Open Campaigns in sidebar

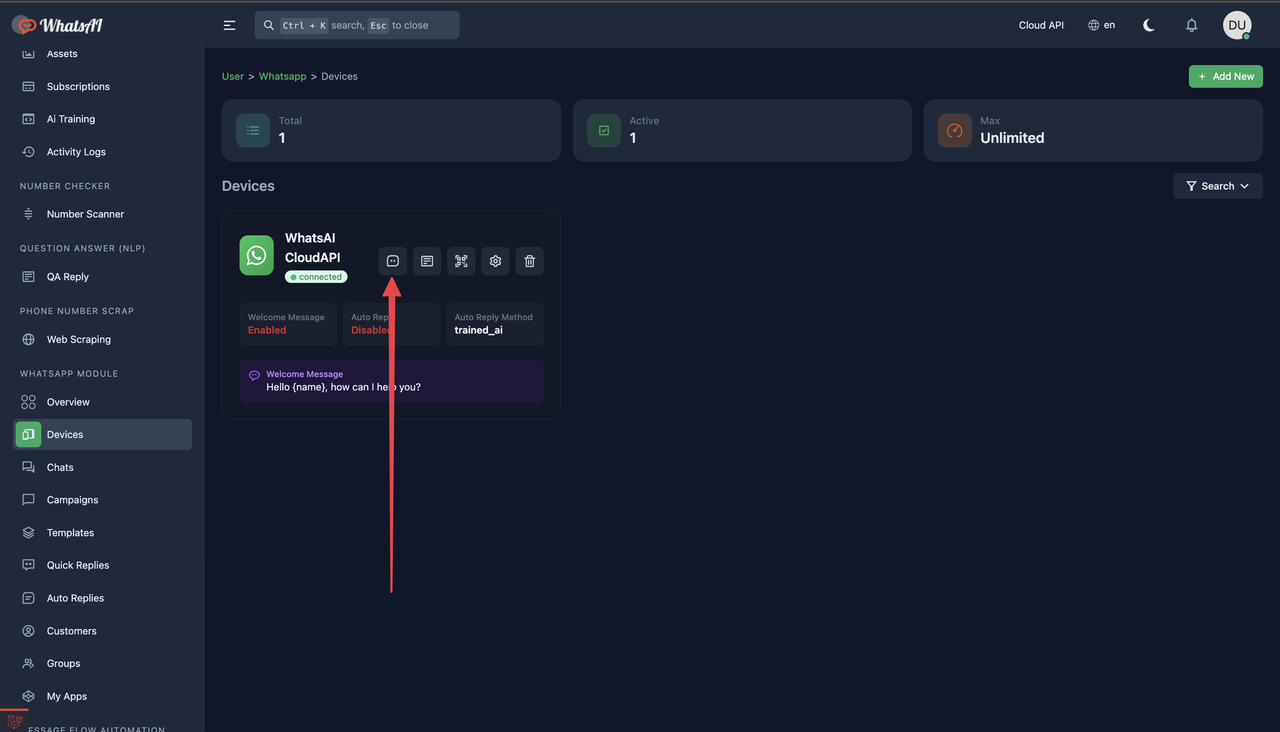(102, 500)
